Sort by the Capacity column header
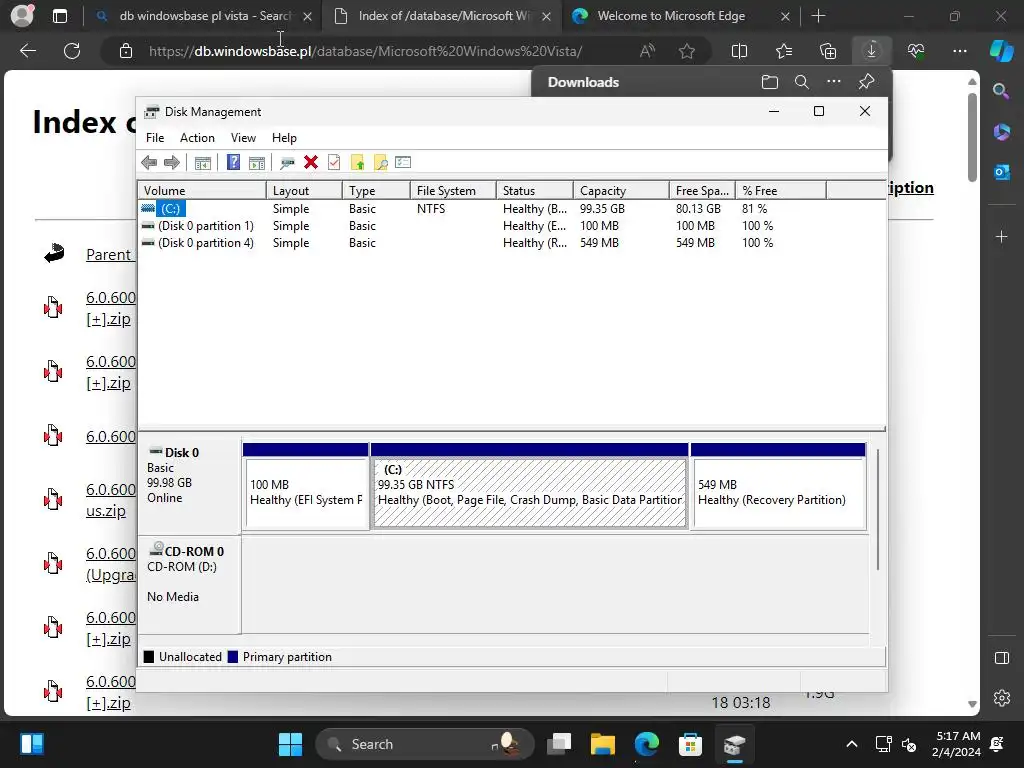Screen dimensions: 1024x768 click(x=621, y=191)
